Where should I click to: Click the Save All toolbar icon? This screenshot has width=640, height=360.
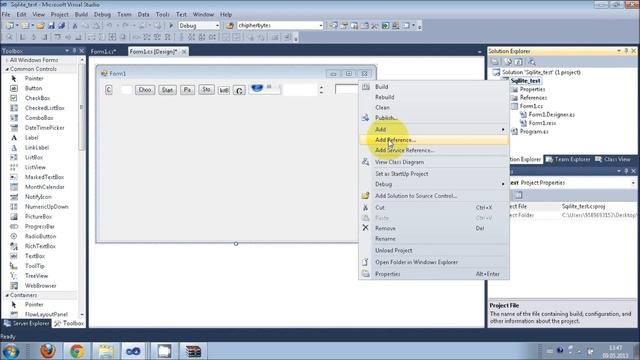point(61,26)
